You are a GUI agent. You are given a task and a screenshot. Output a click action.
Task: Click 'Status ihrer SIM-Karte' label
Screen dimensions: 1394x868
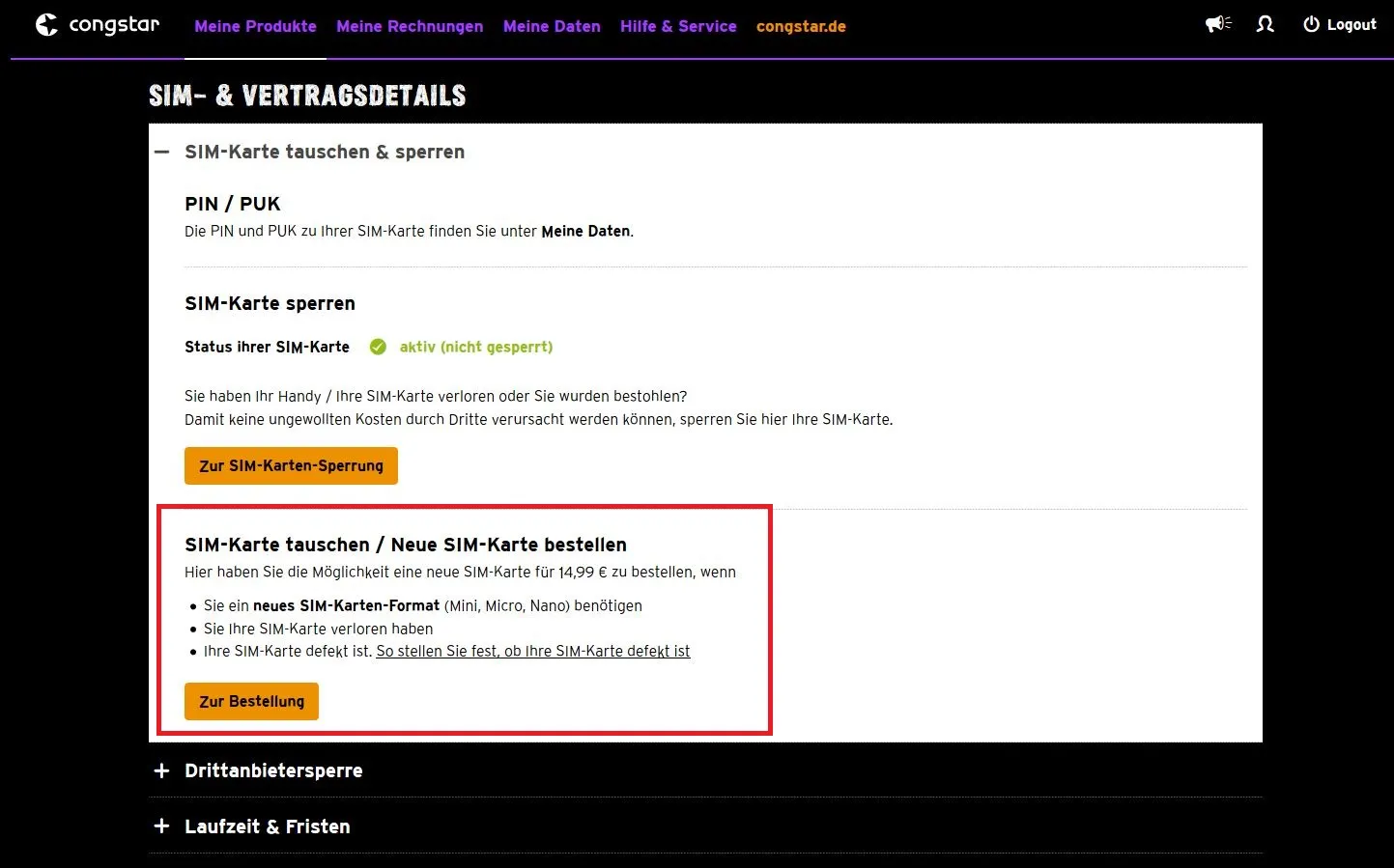pyautogui.click(x=267, y=347)
